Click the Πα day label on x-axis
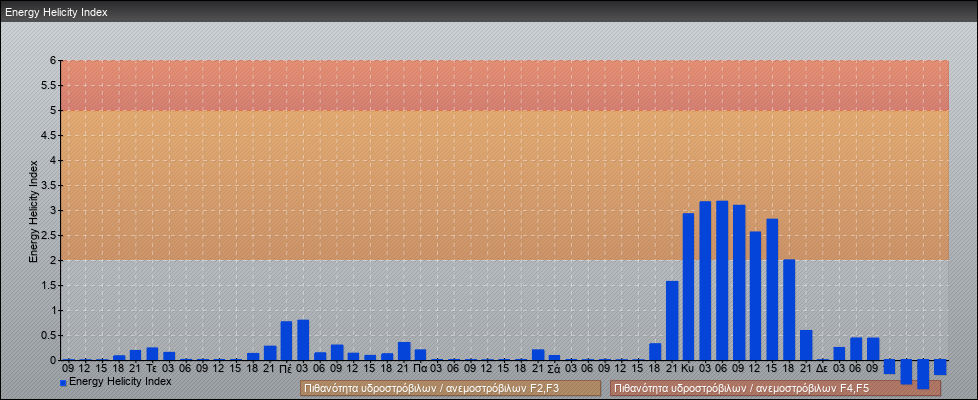Image resolution: width=978 pixels, height=400 pixels. click(x=420, y=369)
